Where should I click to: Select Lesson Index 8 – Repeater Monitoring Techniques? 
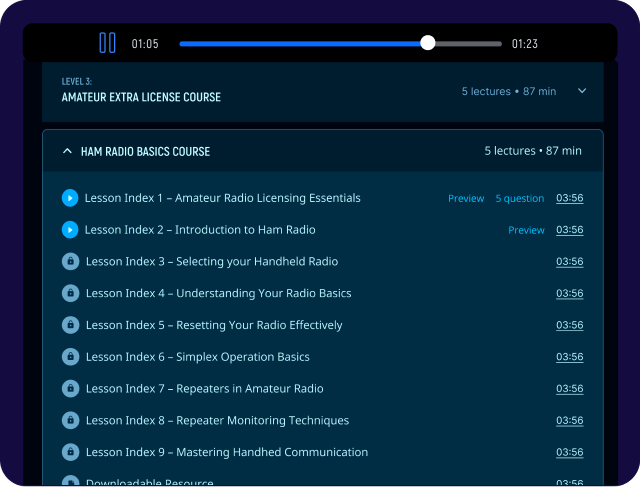click(217, 420)
